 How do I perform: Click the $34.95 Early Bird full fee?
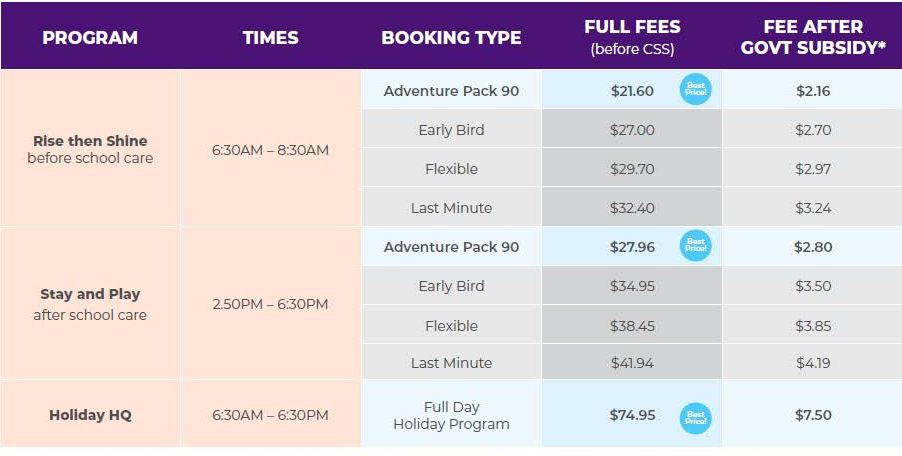click(x=632, y=286)
